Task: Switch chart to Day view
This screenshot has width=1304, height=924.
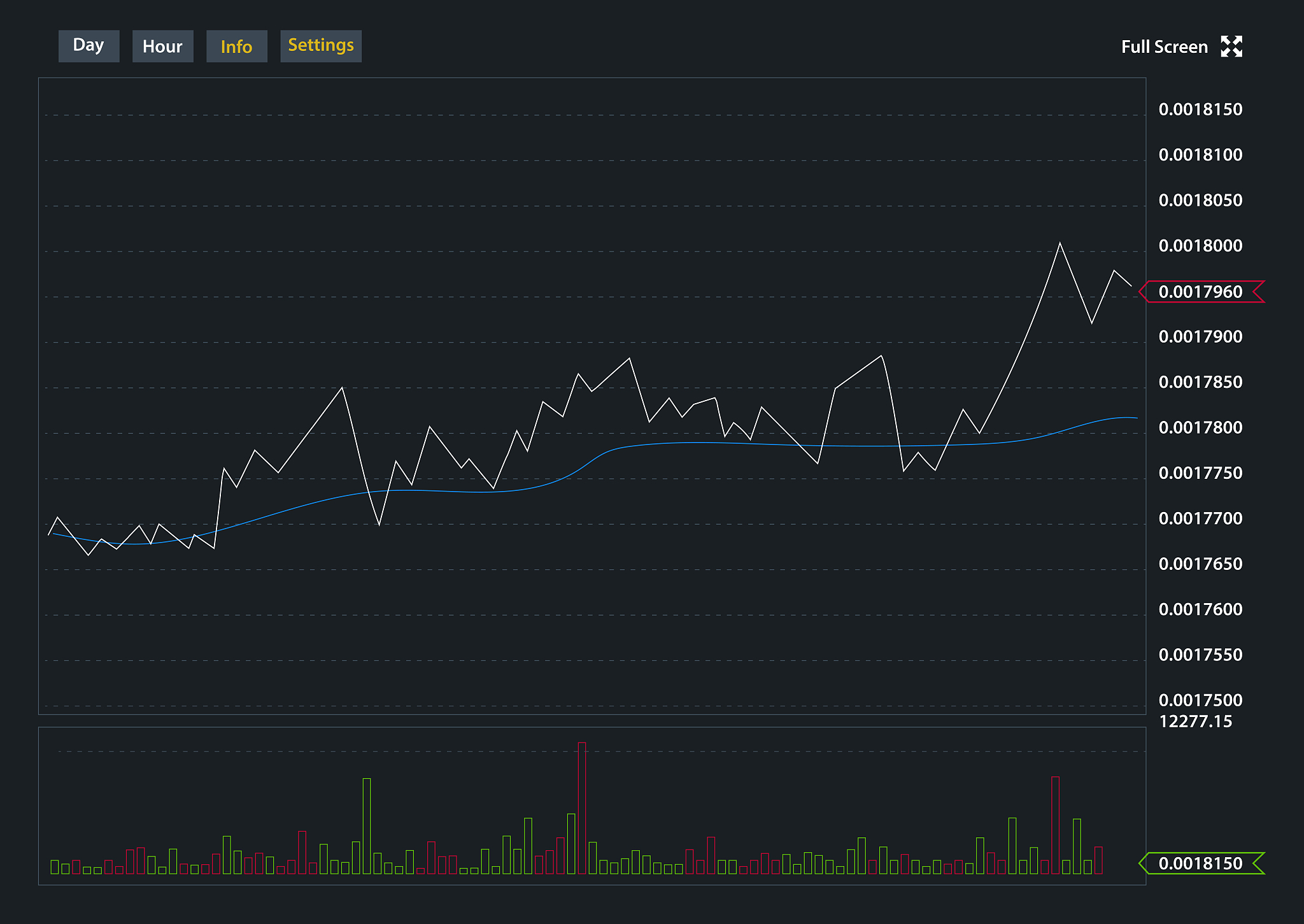Action: [89, 46]
